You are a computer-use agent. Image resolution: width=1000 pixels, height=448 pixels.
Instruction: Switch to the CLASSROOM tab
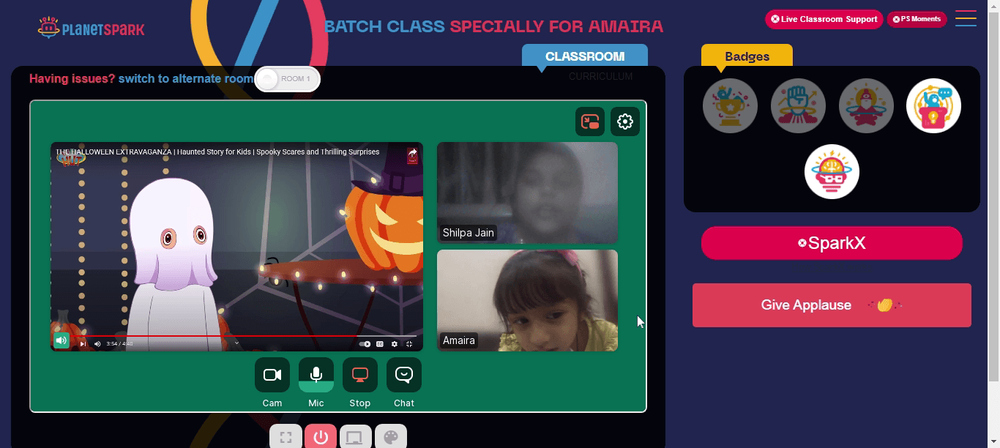[x=585, y=56]
